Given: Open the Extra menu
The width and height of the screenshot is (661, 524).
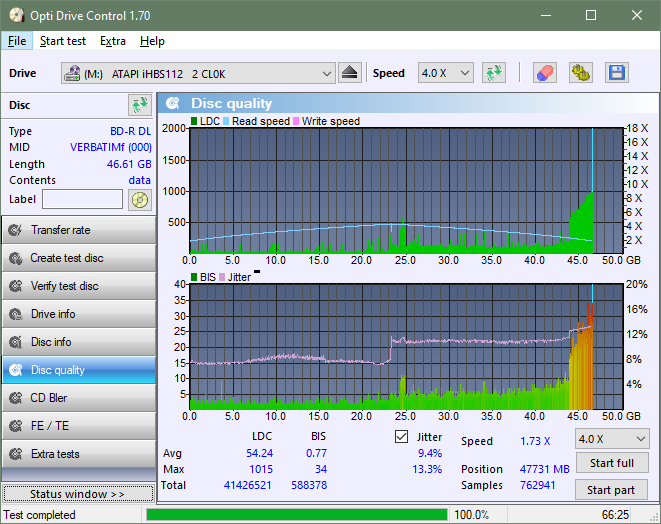Looking at the screenshot, I should (113, 41).
